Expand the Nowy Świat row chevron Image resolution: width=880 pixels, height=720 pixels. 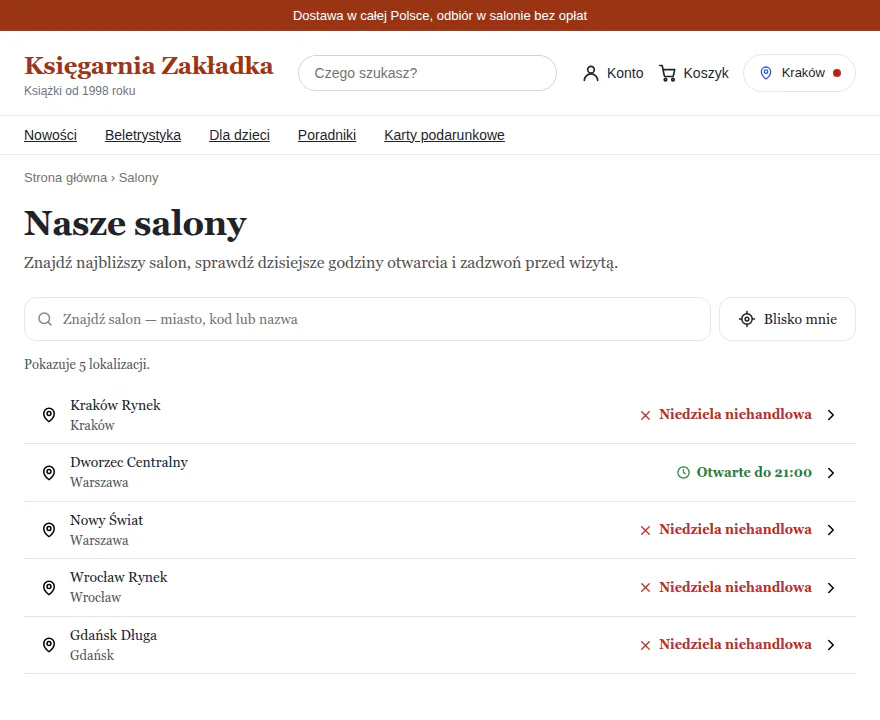pos(831,530)
